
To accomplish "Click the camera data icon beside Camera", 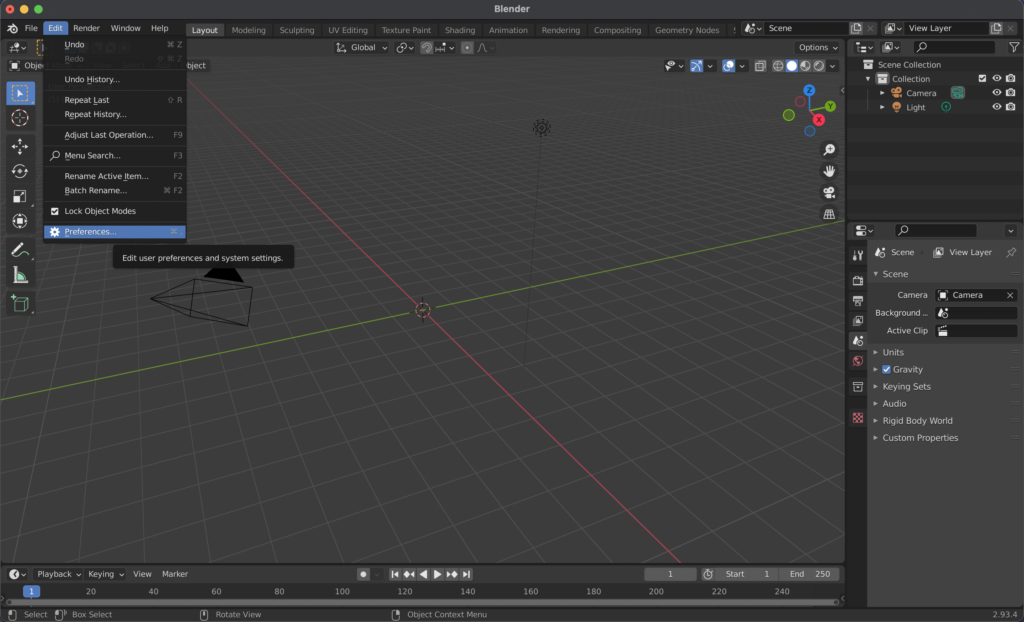I will pos(957,93).
